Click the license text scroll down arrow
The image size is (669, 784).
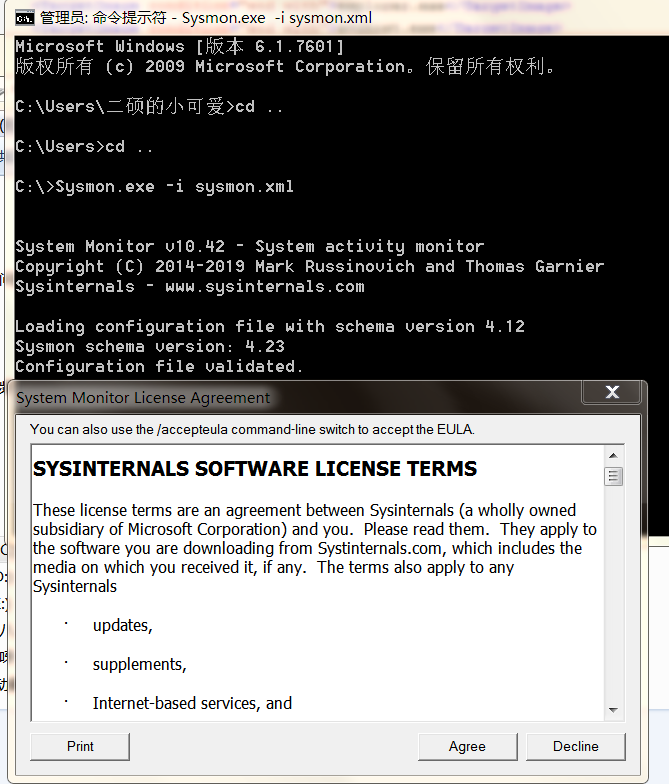[614, 710]
